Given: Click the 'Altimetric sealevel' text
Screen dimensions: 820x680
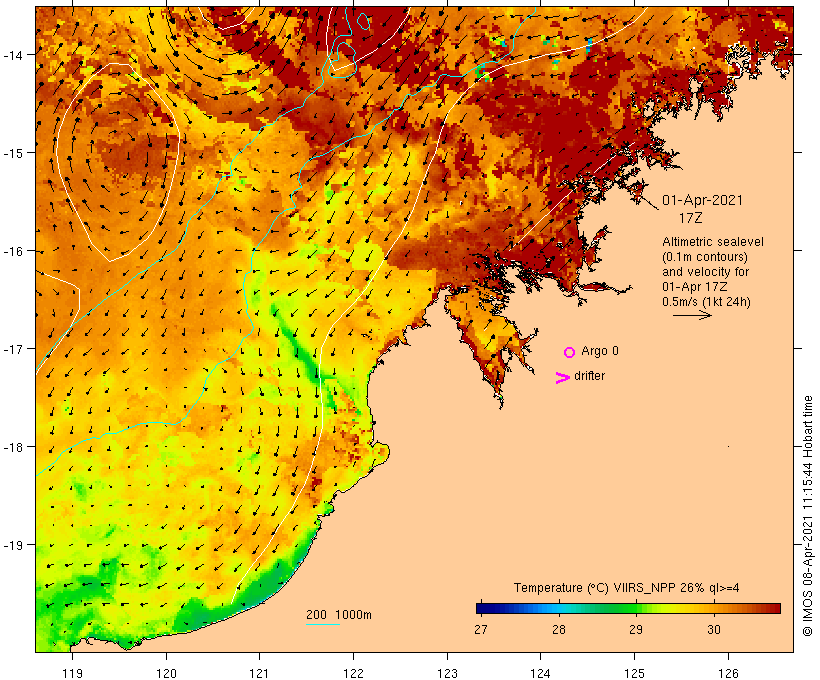Looking at the screenshot, I should point(713,242).
